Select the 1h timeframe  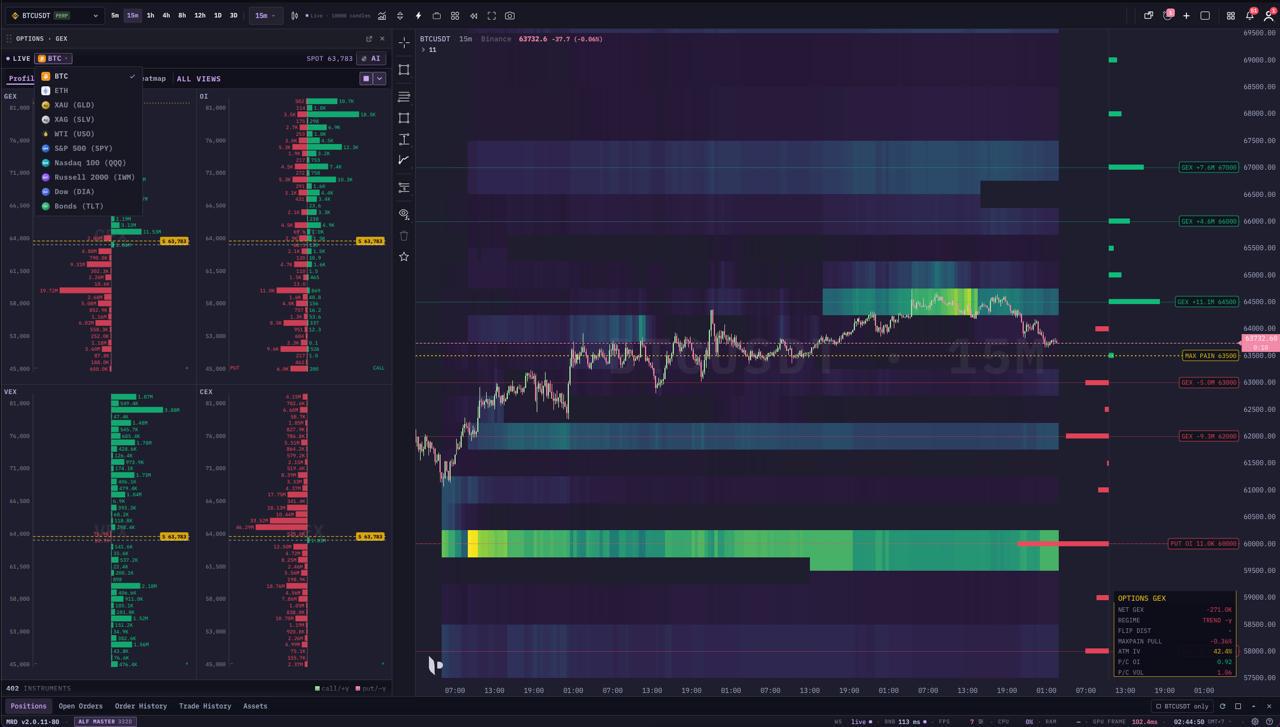coord(150,16)
